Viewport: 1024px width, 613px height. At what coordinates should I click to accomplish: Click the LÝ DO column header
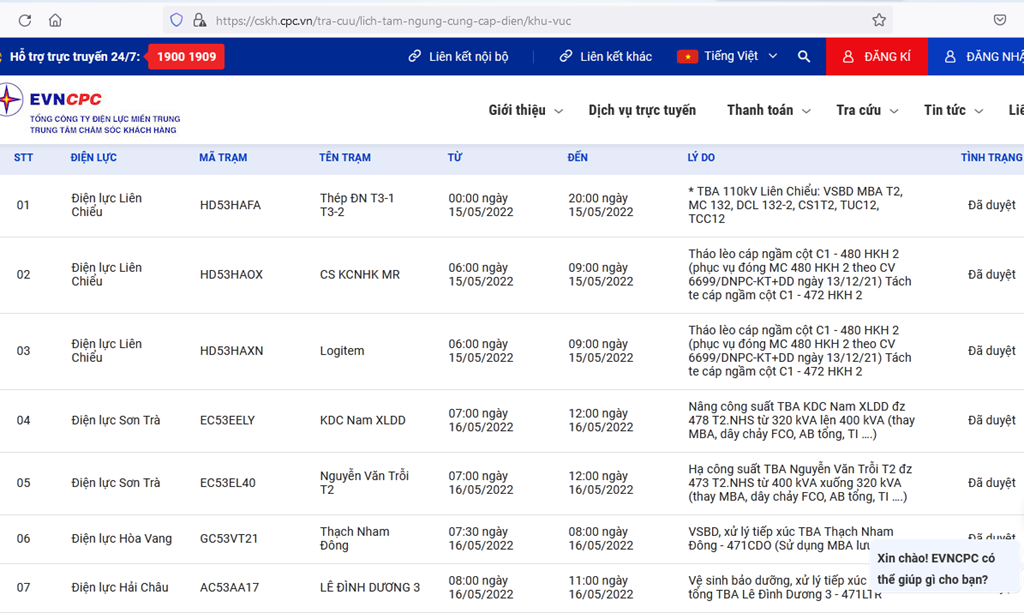pos(701,157)
